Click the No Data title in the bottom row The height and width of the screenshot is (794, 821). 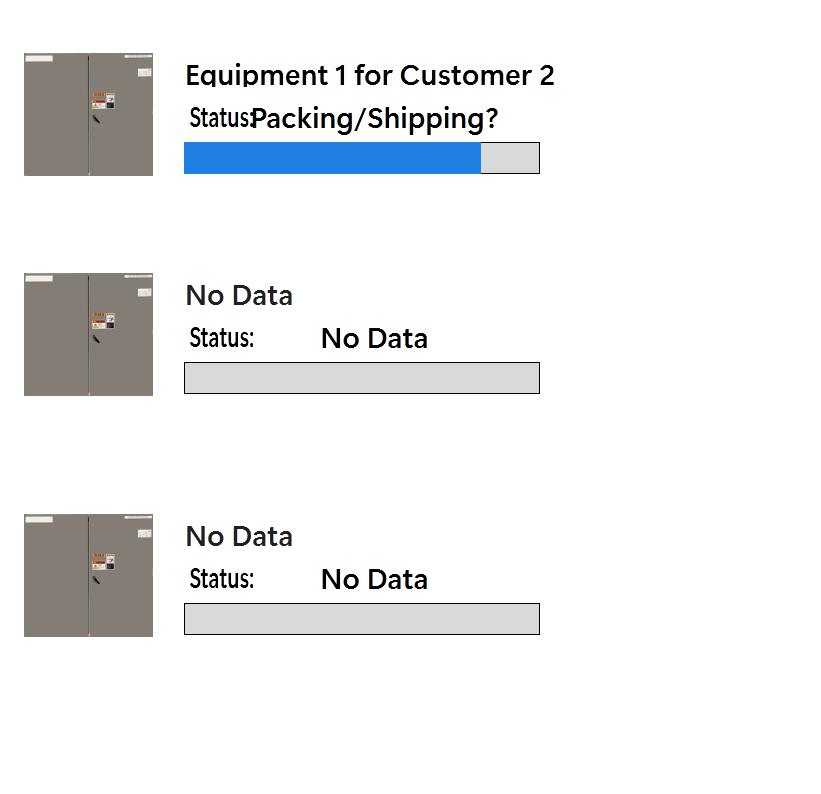pyautogui.click(x=239, y=536)
